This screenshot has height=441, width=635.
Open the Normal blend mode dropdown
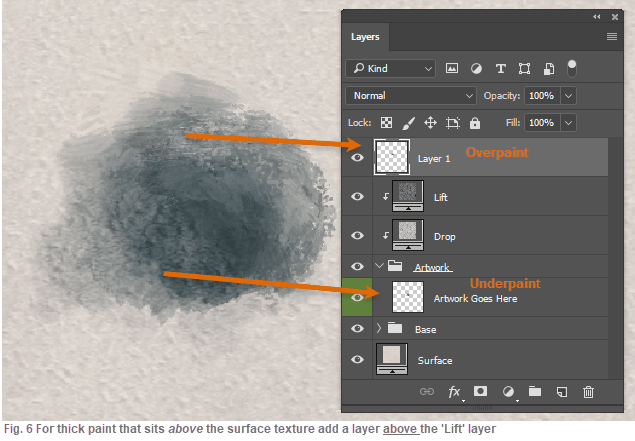411,95
